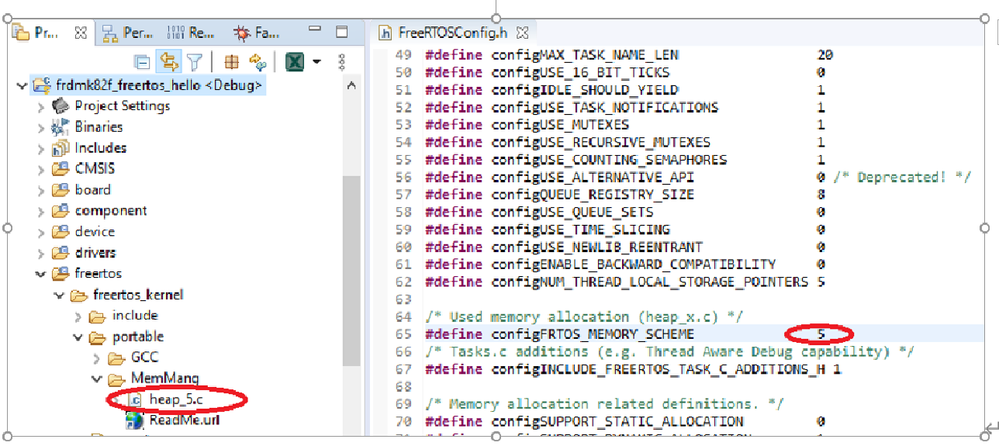Viewport: 999px width, 446px height.
Task: Click configQUEUE_REGISTRY_SIZE on line 57
Action: 593,194
